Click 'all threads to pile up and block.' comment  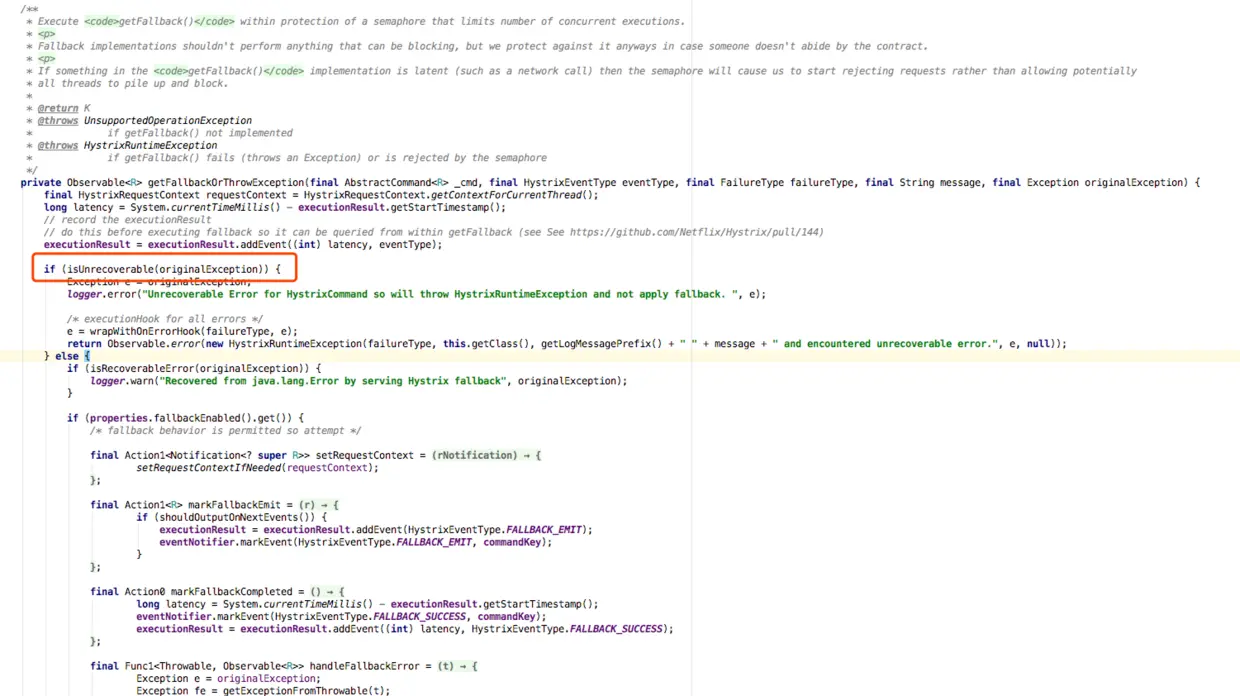pos(133,83)
